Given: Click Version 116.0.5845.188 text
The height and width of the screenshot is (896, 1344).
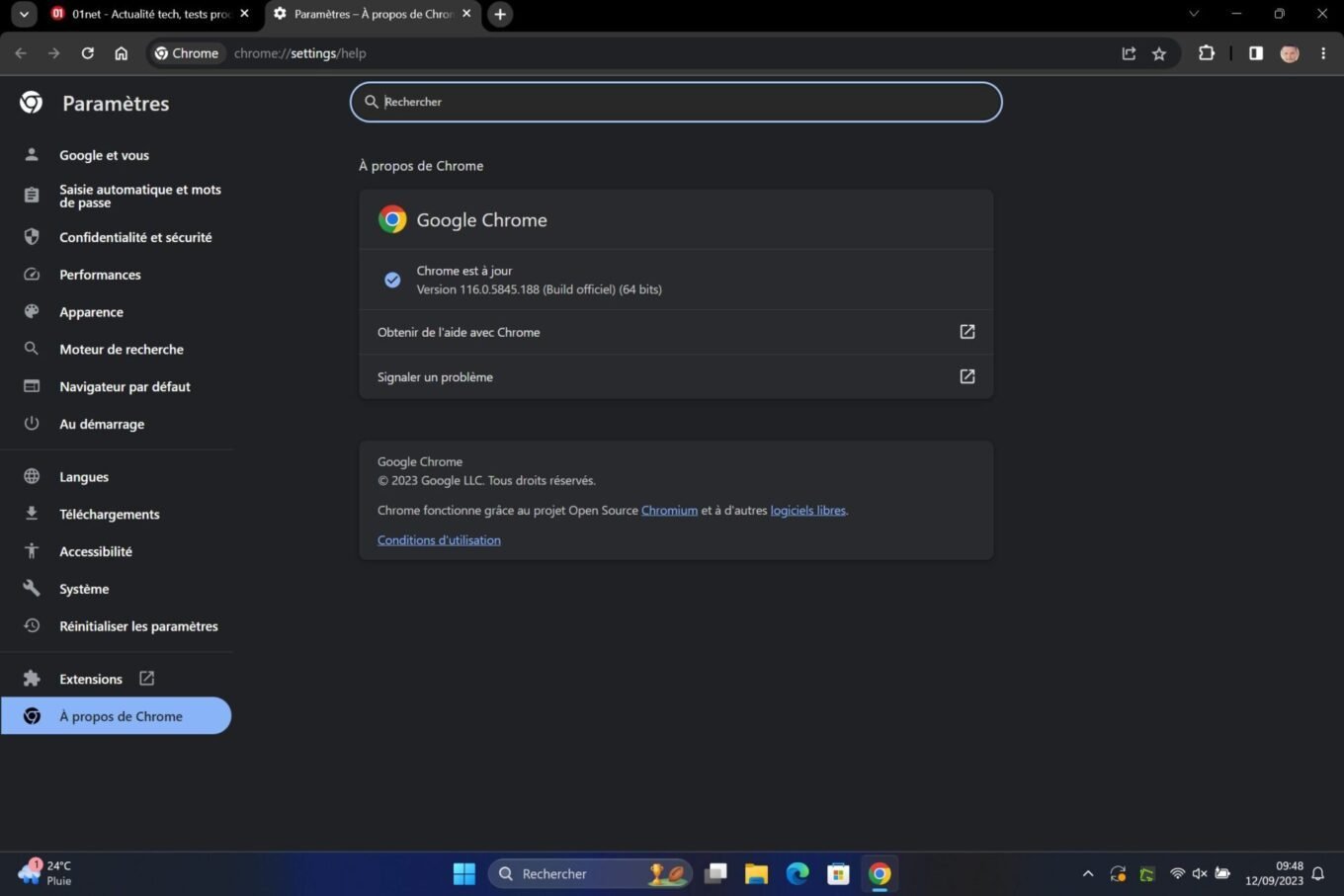Looking at the screenshot, I should point(539,289).
